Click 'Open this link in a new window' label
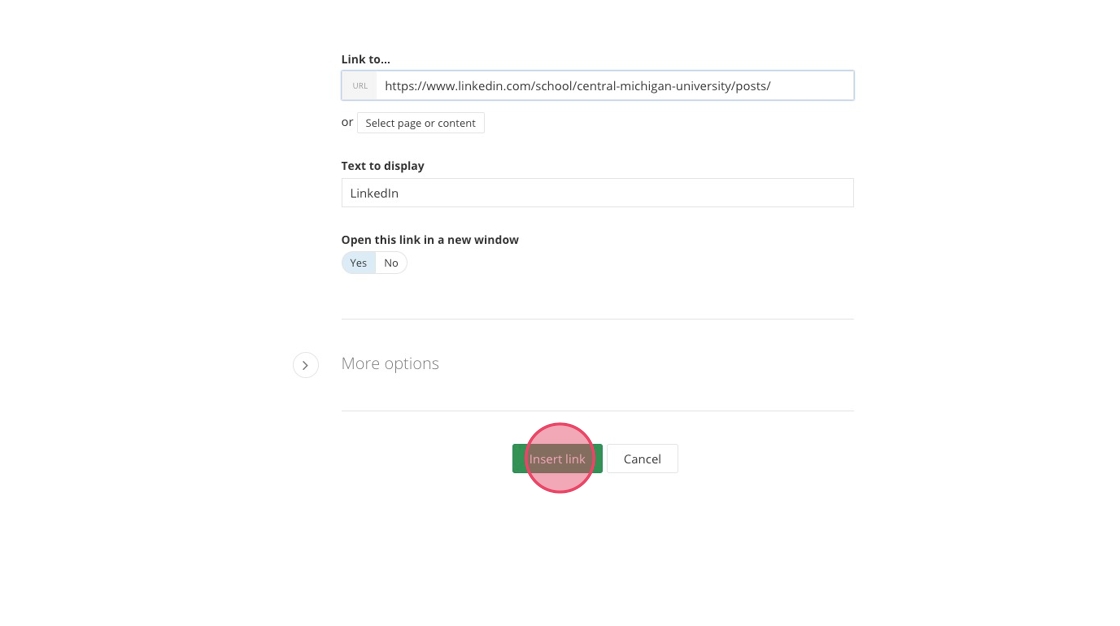 [x=430, y=240]
